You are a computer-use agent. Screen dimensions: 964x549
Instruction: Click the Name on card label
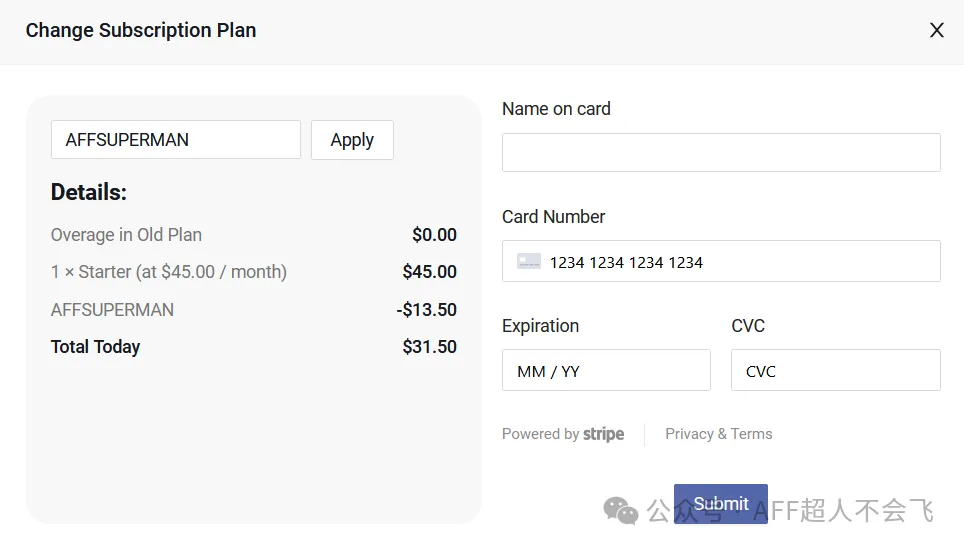[x=556, y=109]
